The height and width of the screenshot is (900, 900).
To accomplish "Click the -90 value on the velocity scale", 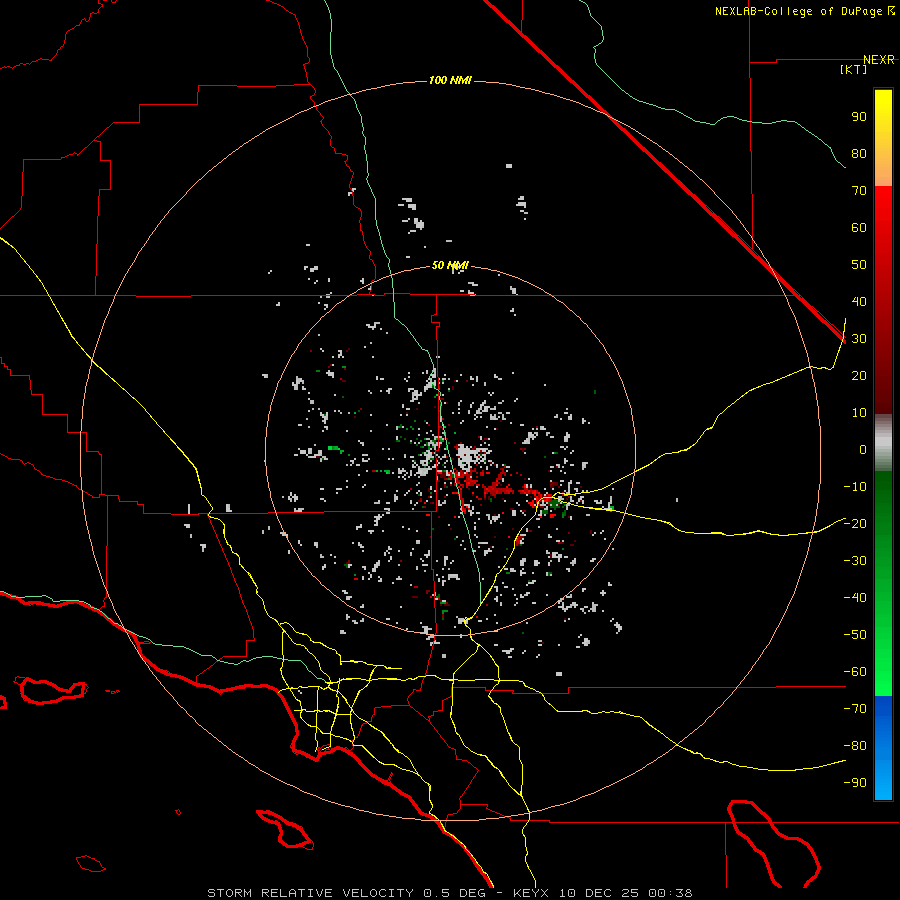I will [855, 782].
